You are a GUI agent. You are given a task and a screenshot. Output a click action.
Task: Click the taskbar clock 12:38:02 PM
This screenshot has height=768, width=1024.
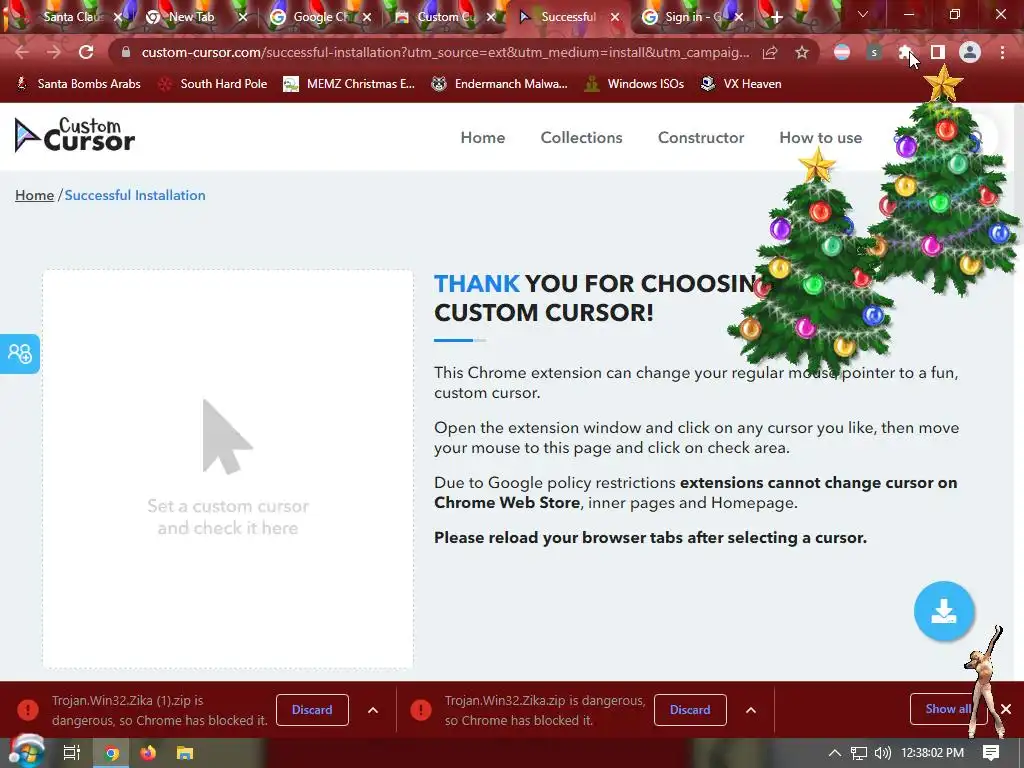click(x=932, y=753)
